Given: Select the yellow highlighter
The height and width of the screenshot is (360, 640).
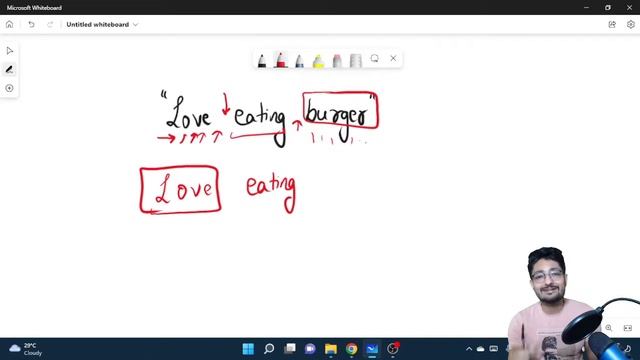Looking at the screenshot, I should 318,61.
